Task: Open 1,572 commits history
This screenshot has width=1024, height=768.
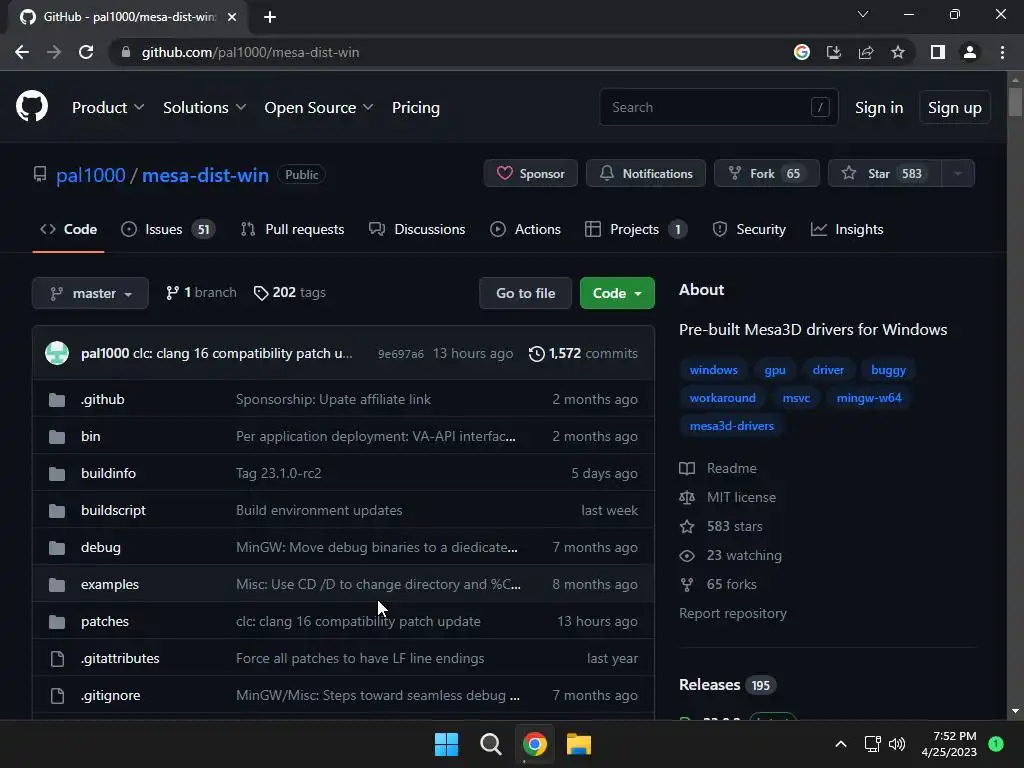Action: pyautogui.click(x=583, y=353)
